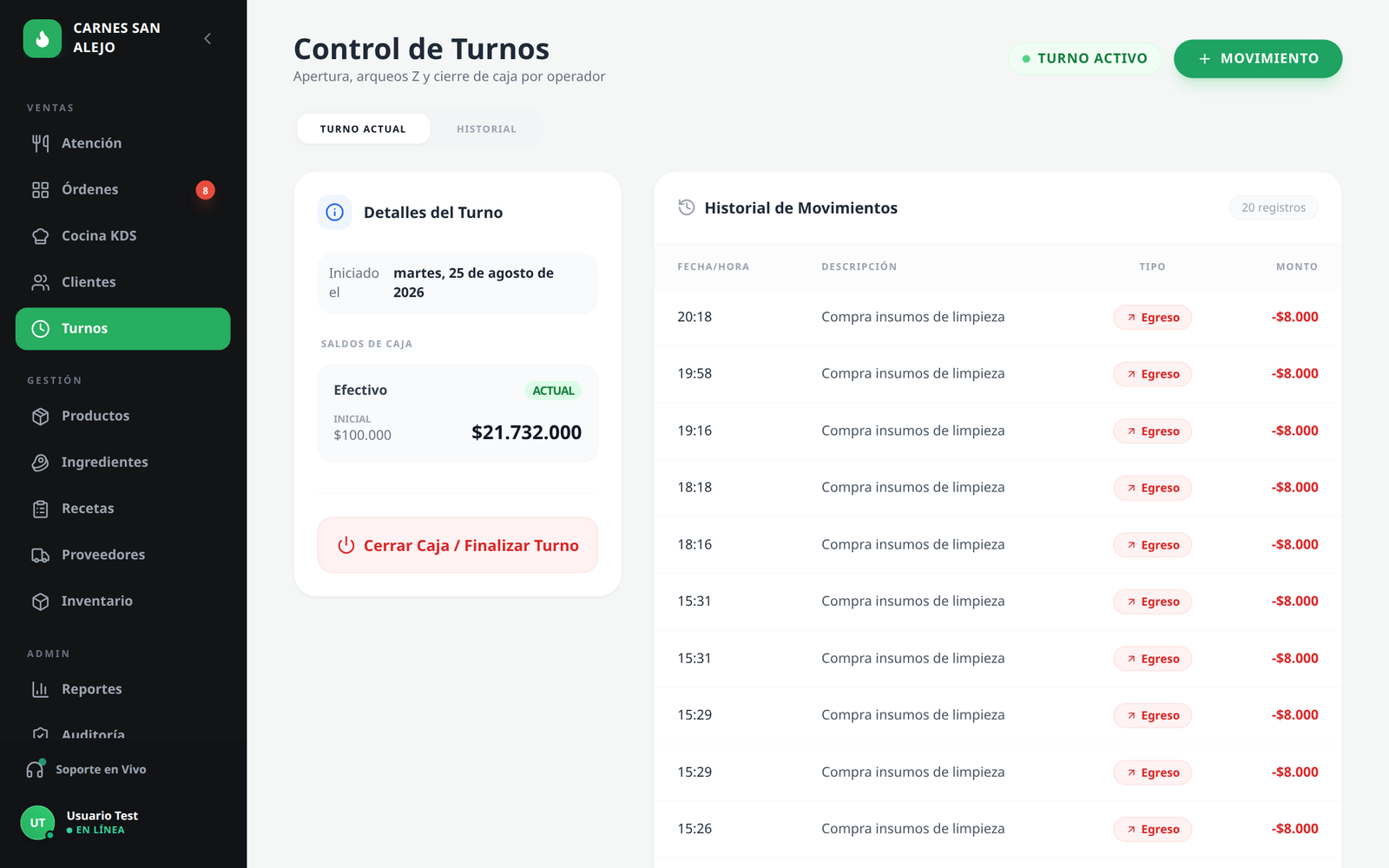
Task: Click the $21.732.000 cash balance
Action: pyautogui.click(x=526, y=432)
